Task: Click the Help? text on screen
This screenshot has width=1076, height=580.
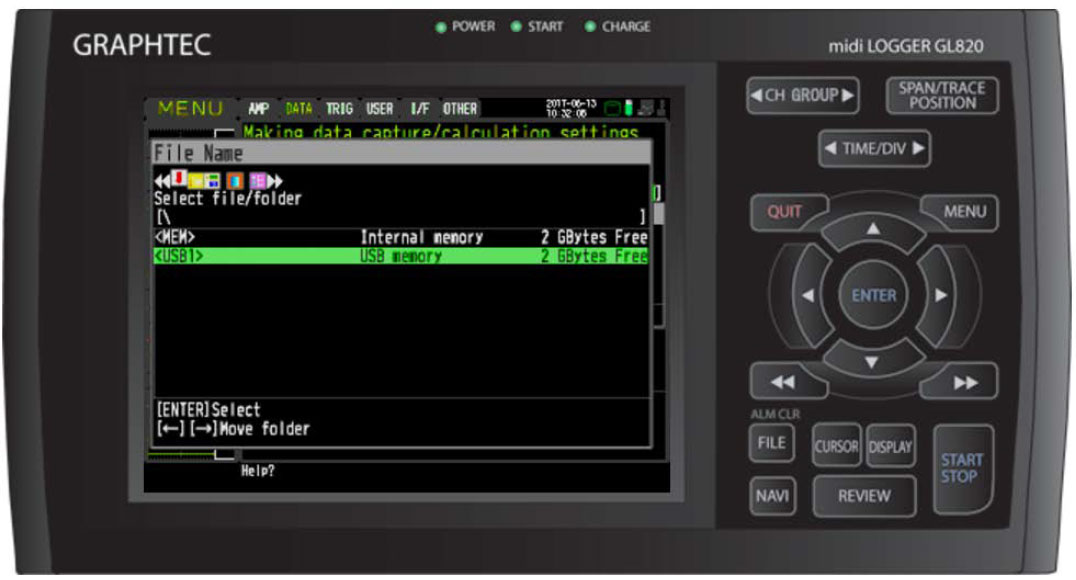Action: point(257,471)
